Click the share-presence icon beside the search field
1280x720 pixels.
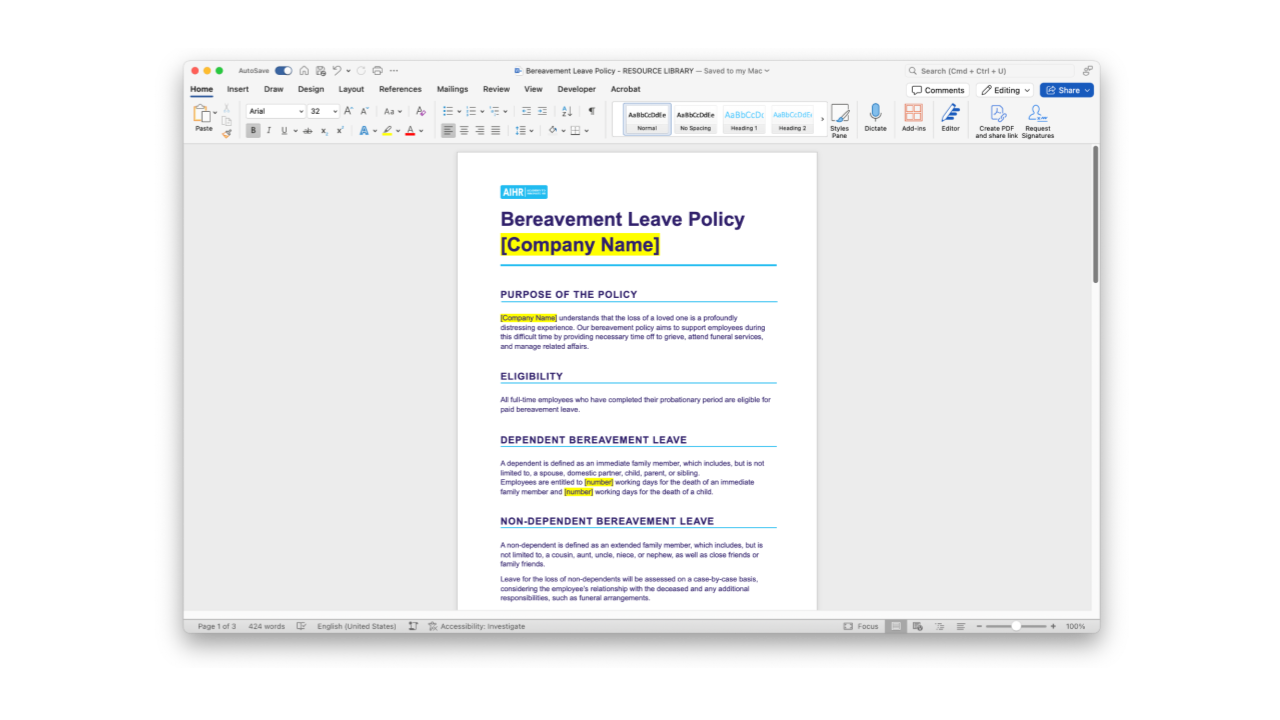click(x=1087, y=71)
